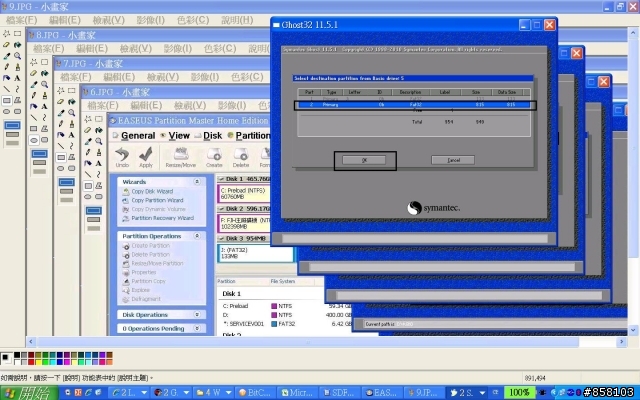Choose Fill With Color bucket in 9.JPG toolbox
Image resolution: width=640 pixels, height=400 pixels.
(18, 44)
